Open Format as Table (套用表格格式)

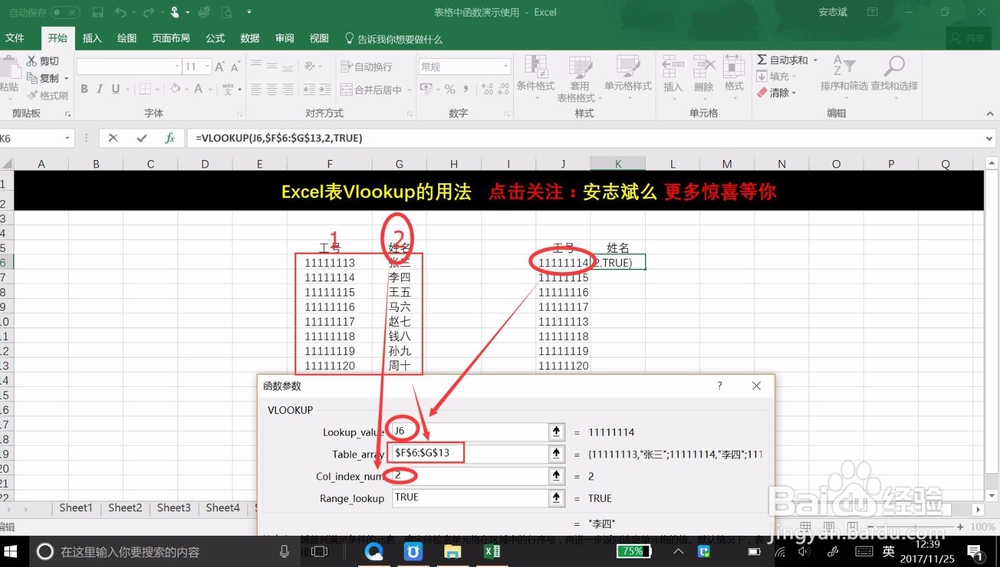tap(579, 78)
